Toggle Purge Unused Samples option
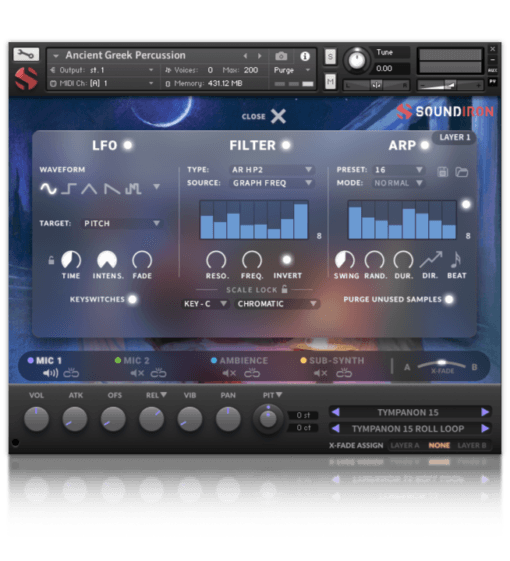510x561 pixels. [449, 299]
